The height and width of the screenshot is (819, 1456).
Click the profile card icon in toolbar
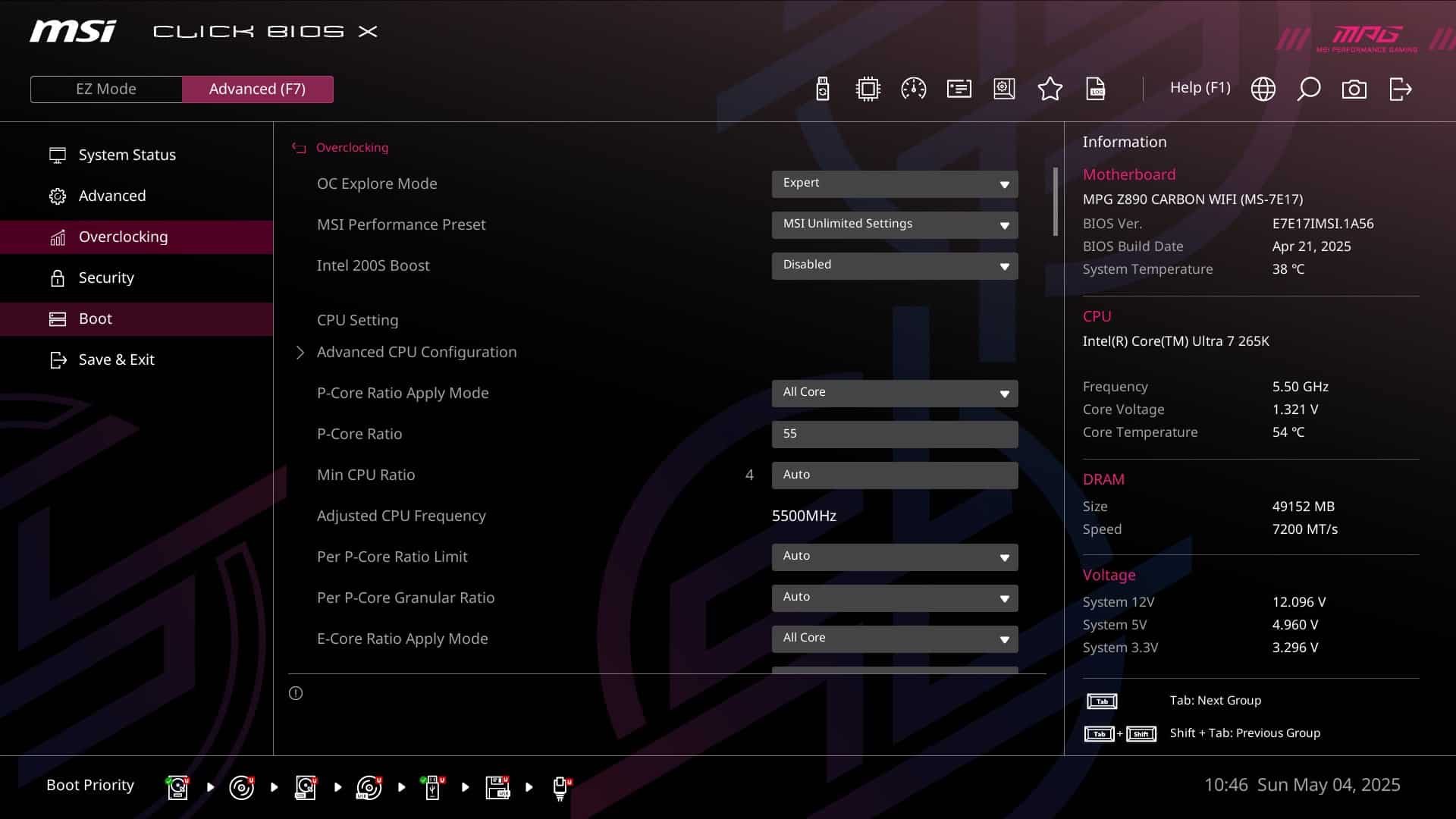[959, 89]
